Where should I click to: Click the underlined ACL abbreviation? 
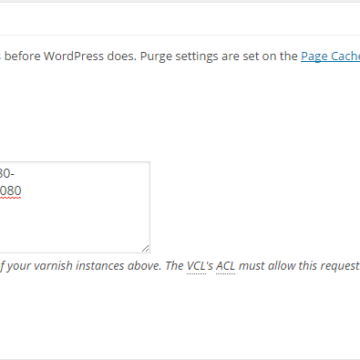point(226,266)
